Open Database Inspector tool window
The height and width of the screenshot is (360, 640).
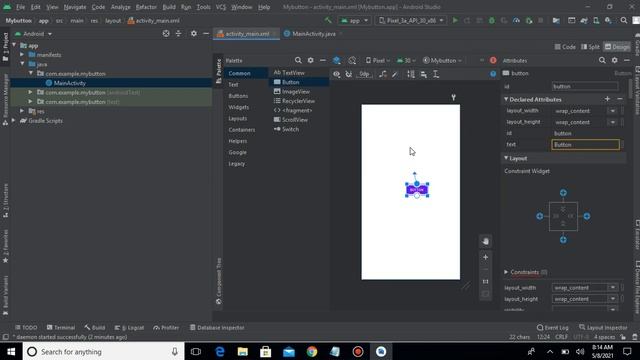pos(217,327)
